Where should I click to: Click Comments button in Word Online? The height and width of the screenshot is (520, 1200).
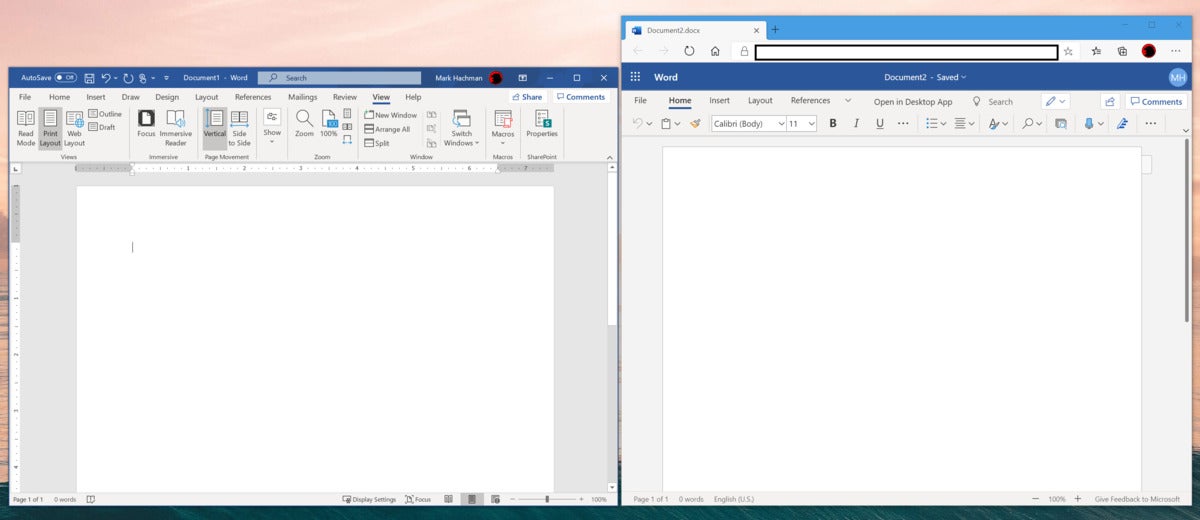[x=1155, y=101]
